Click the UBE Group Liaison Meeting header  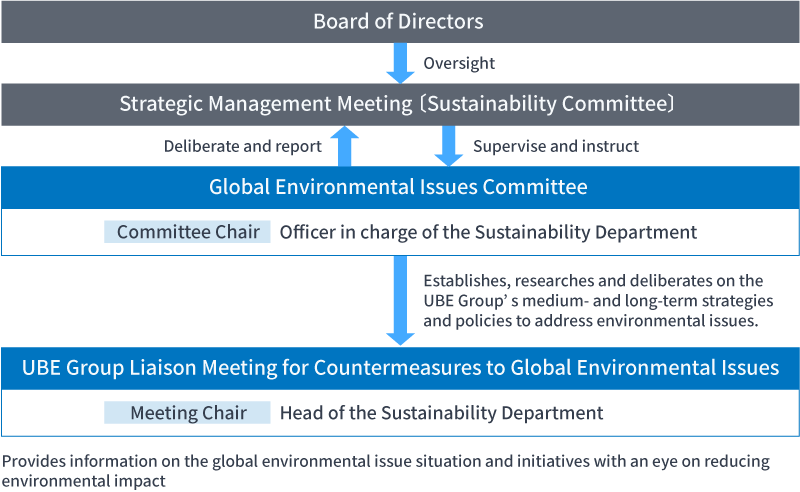(x=400, y=368)
